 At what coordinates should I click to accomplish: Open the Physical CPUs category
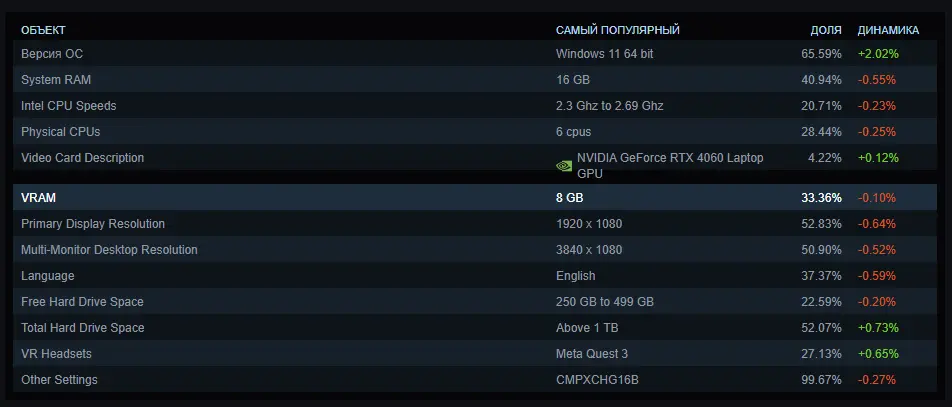(x=61, y=132)
